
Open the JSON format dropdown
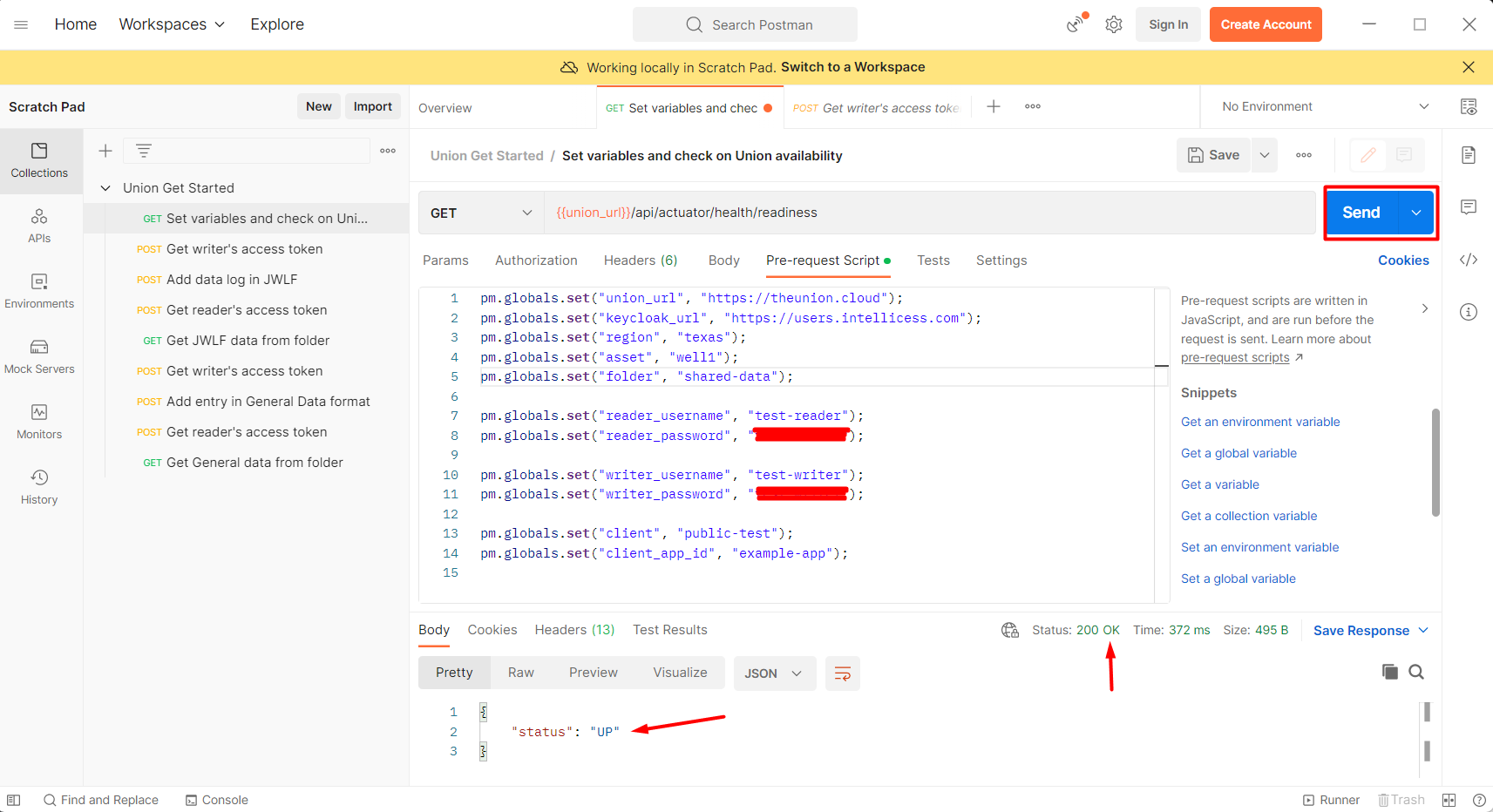click(773, 673)
